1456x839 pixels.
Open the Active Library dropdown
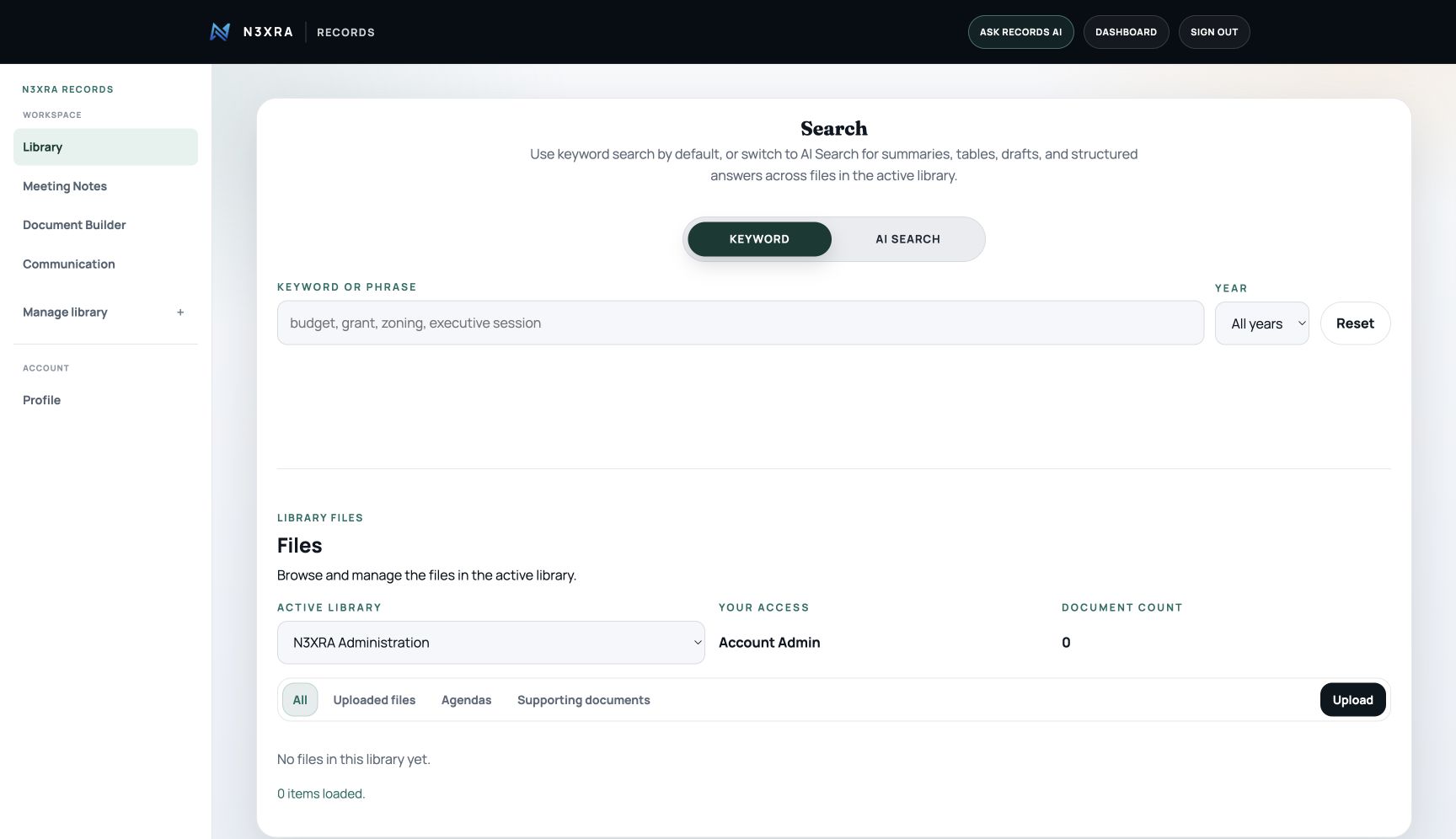pos(490,643)
